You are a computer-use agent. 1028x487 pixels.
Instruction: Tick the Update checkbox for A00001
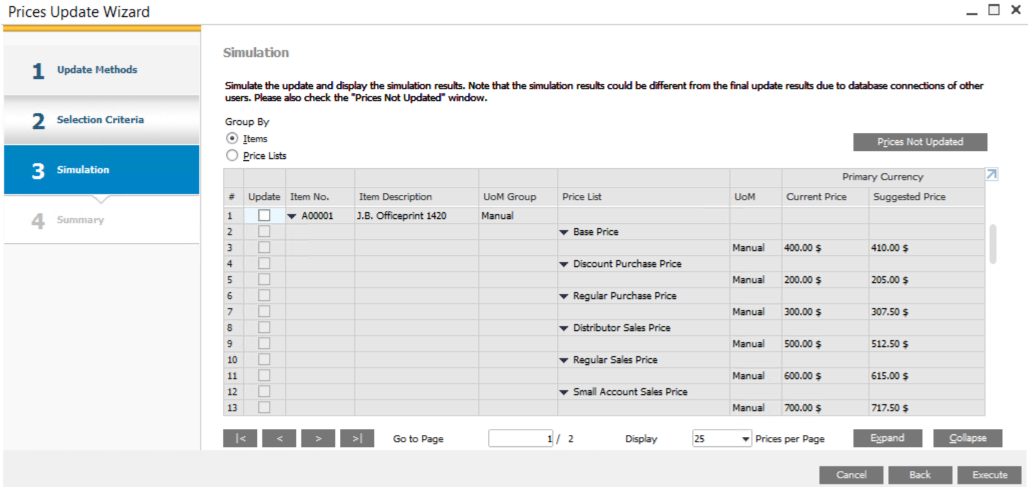pyautogui.click(x=264, y=216)
